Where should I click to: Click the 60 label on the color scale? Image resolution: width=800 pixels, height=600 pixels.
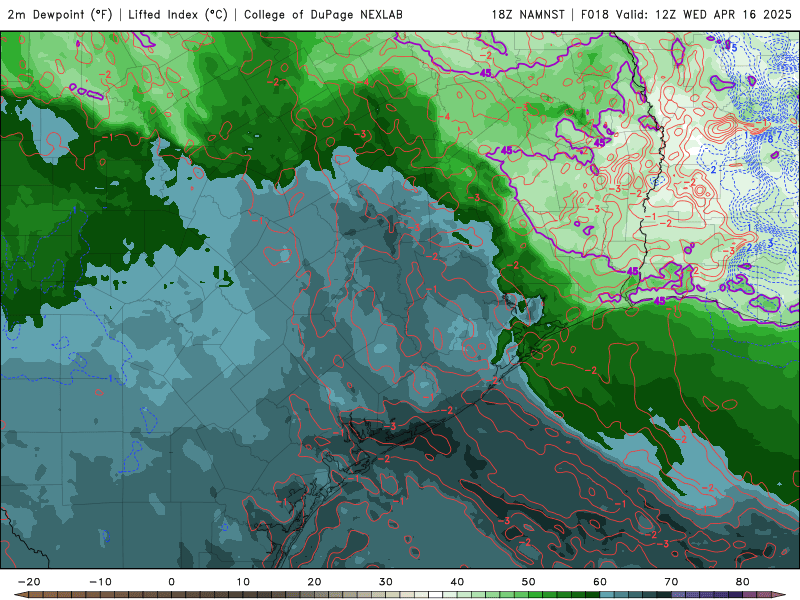pos(600,582)
